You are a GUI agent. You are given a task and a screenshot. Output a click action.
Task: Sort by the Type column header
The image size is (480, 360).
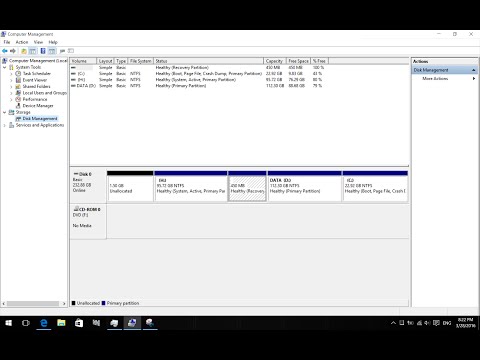121,61
